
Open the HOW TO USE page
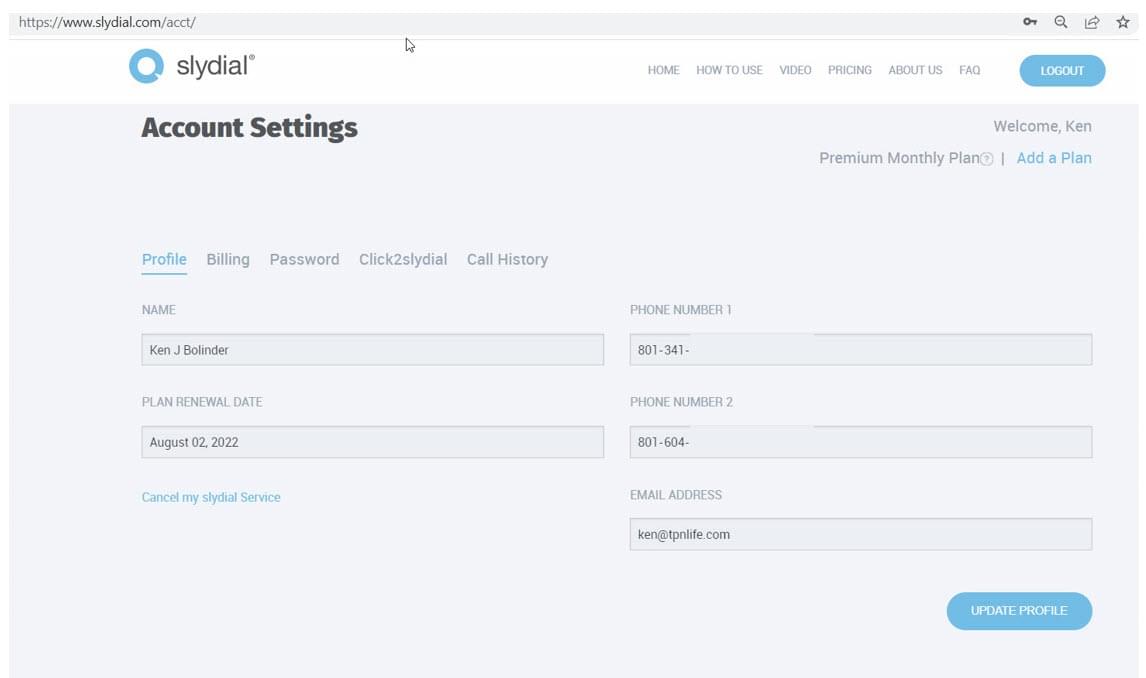729,70
